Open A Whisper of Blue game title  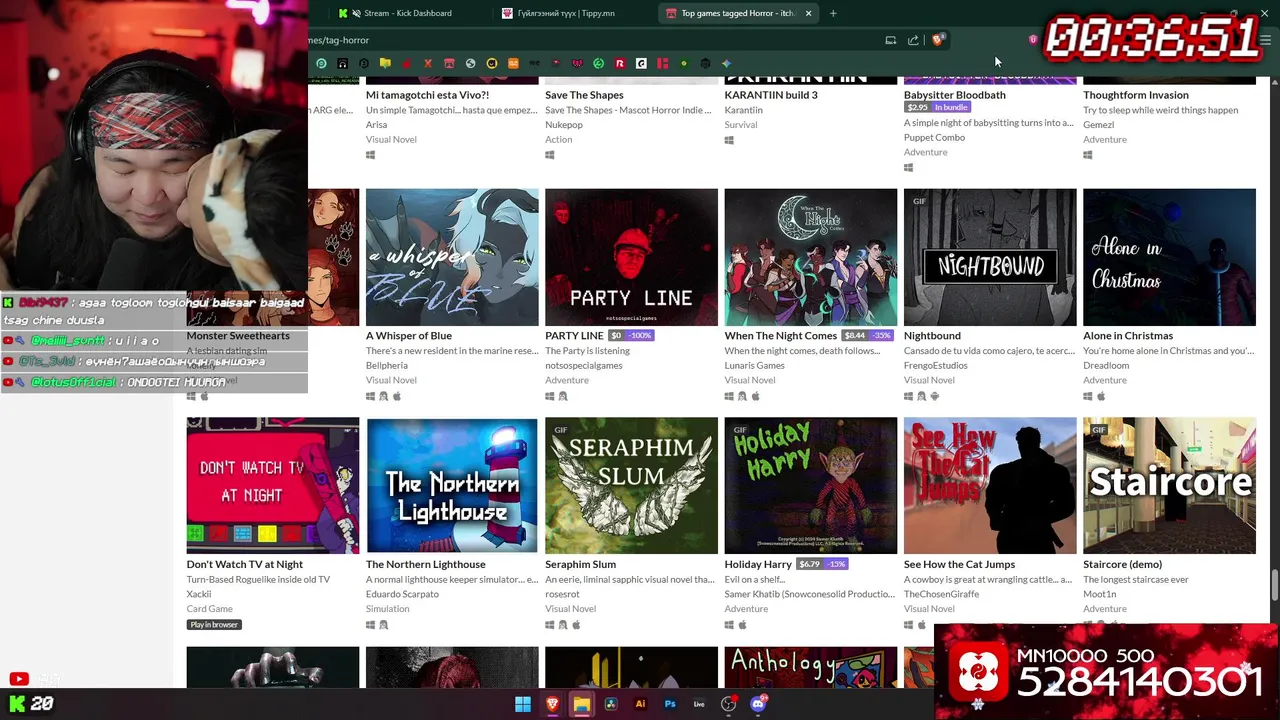click(408, 336)
